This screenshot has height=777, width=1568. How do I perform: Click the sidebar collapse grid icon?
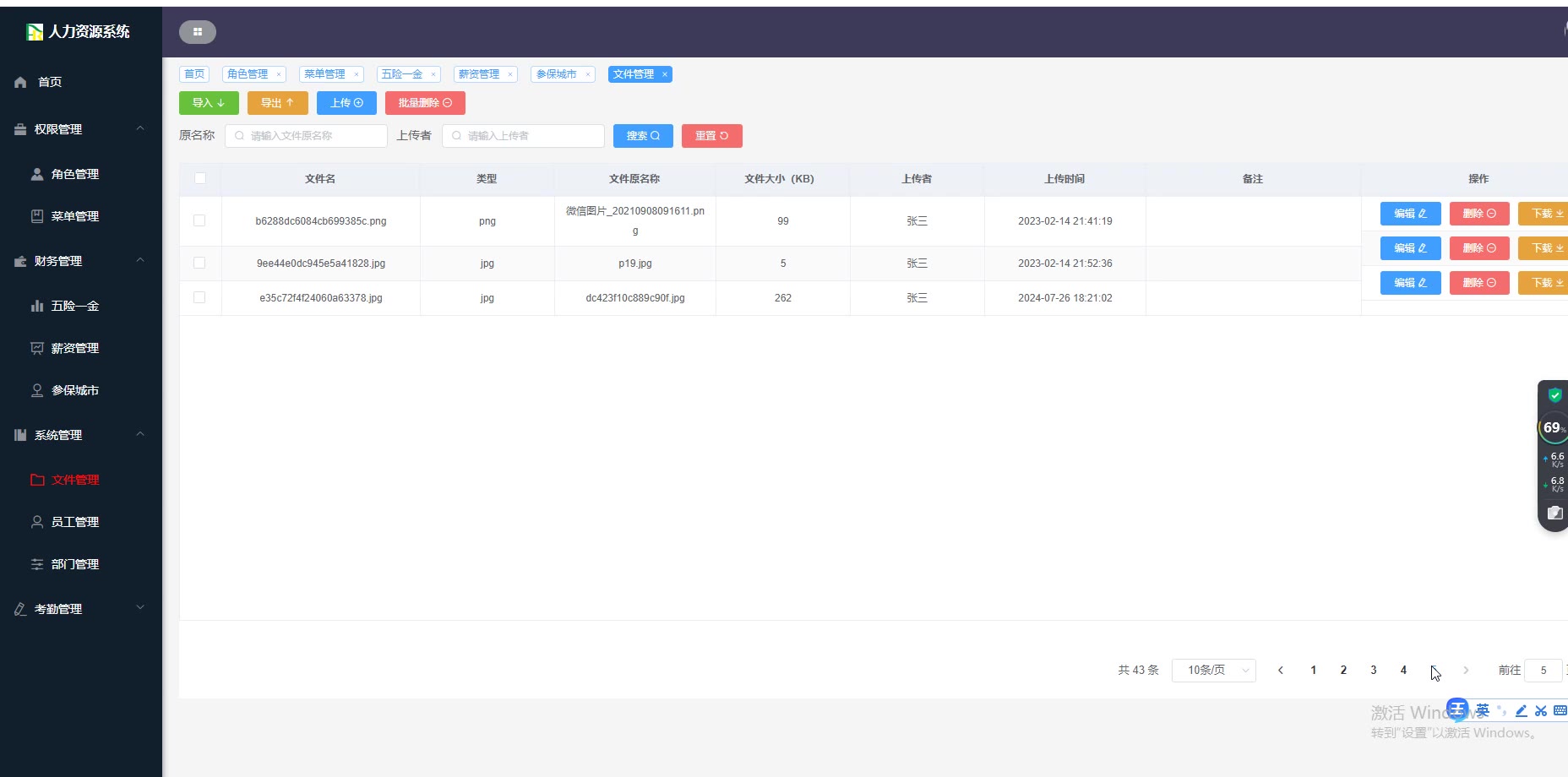(x=198, y=32)
